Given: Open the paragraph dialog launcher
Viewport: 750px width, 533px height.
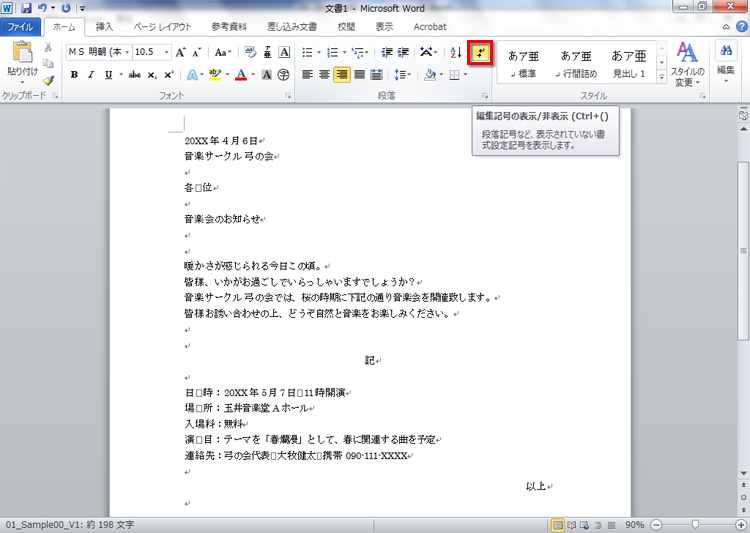Looking at the screenshot, I should 485,96.
